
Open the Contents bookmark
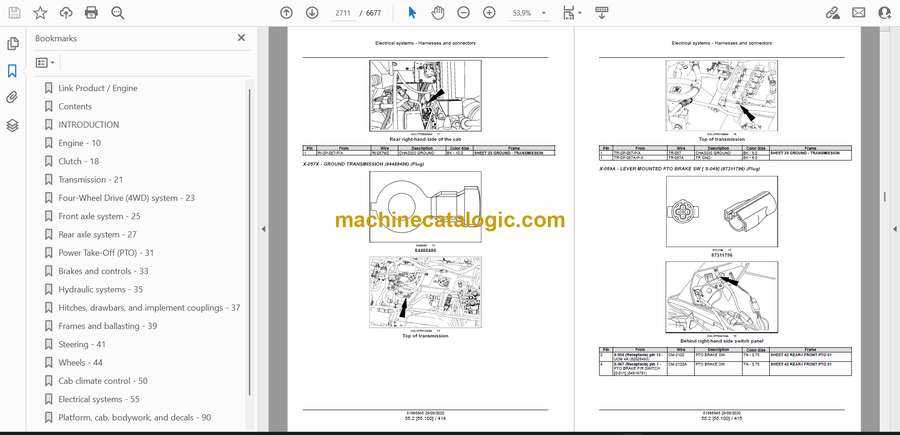(x=75, y=106)
